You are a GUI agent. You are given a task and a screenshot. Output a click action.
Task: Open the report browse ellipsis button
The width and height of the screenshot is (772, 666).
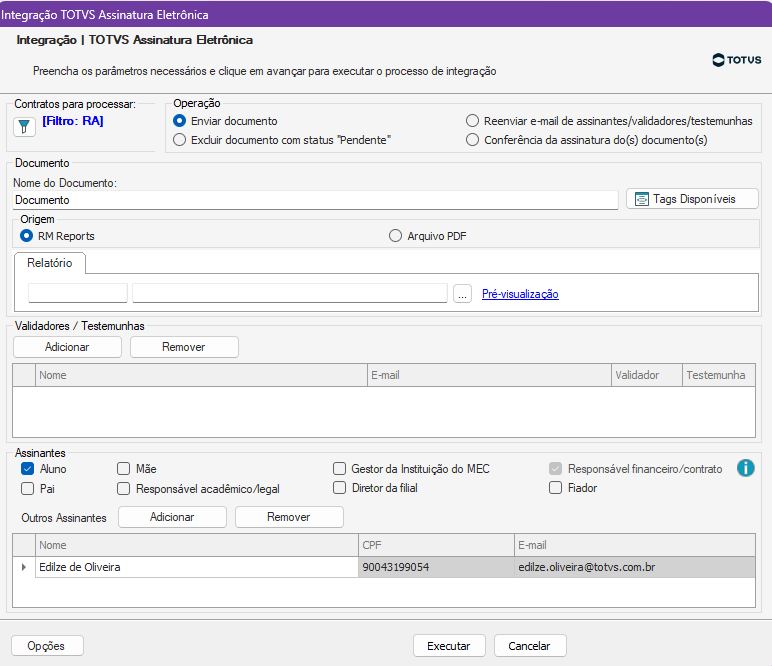click(462, 294)
